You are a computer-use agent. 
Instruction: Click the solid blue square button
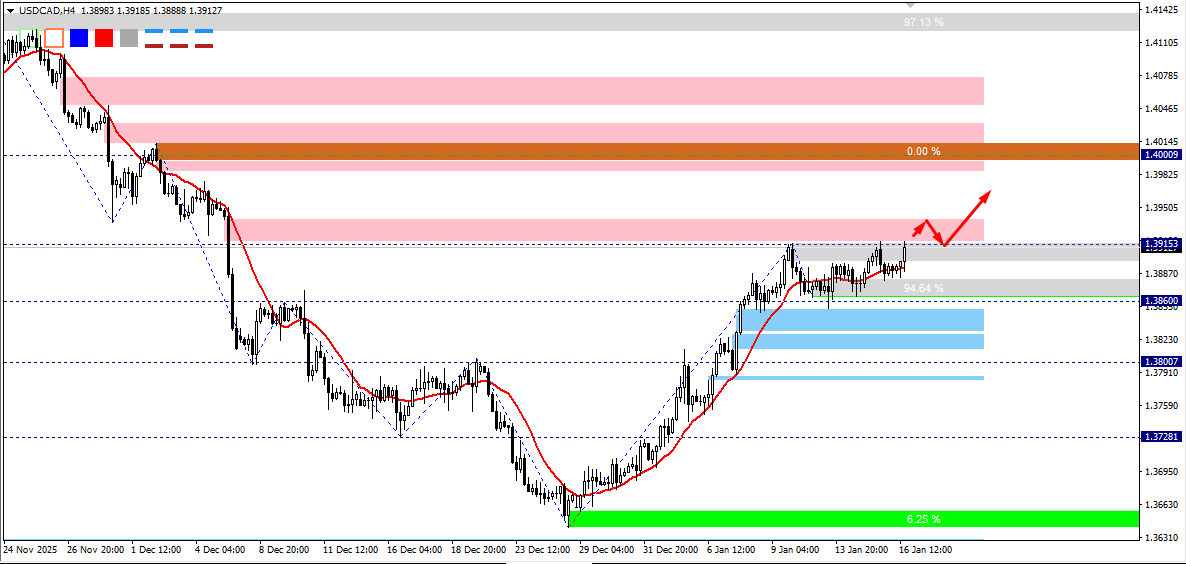(x=79, y=38)
